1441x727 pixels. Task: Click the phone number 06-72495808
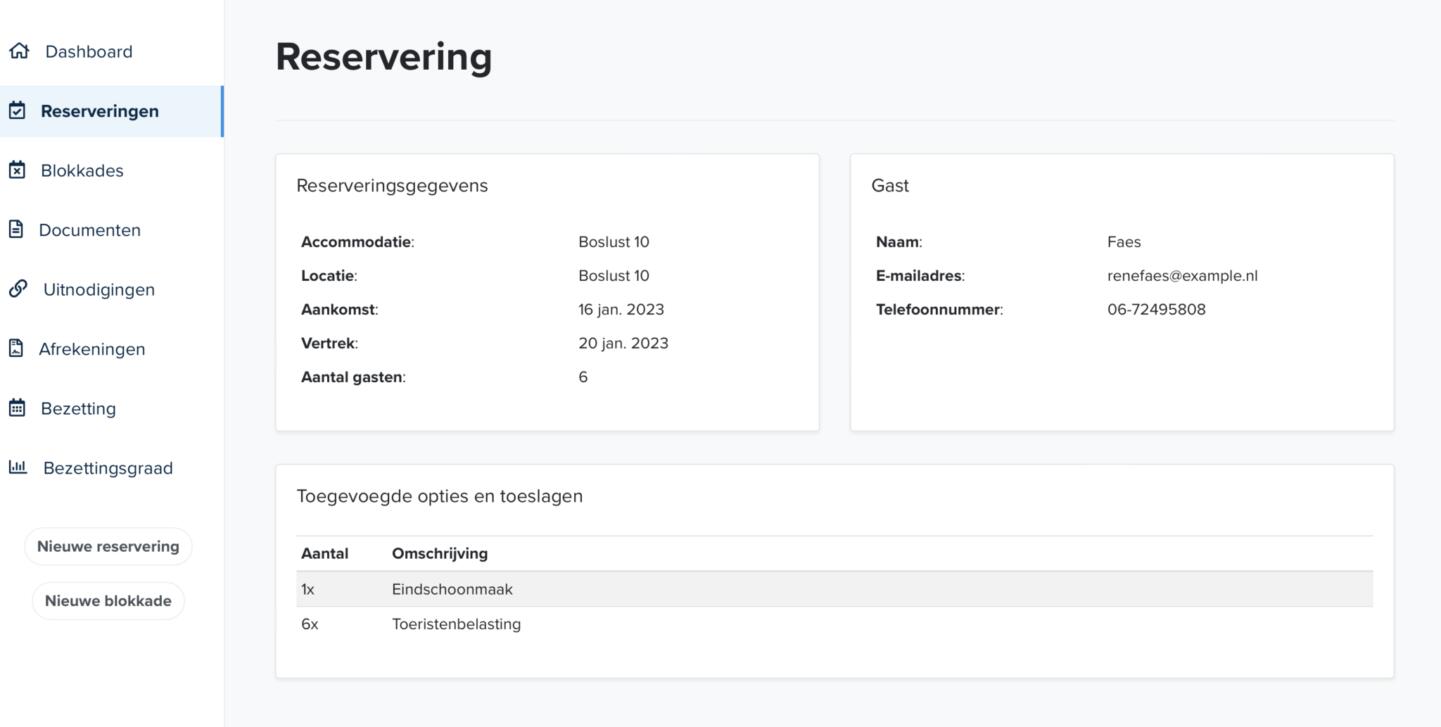[1156, 310]
